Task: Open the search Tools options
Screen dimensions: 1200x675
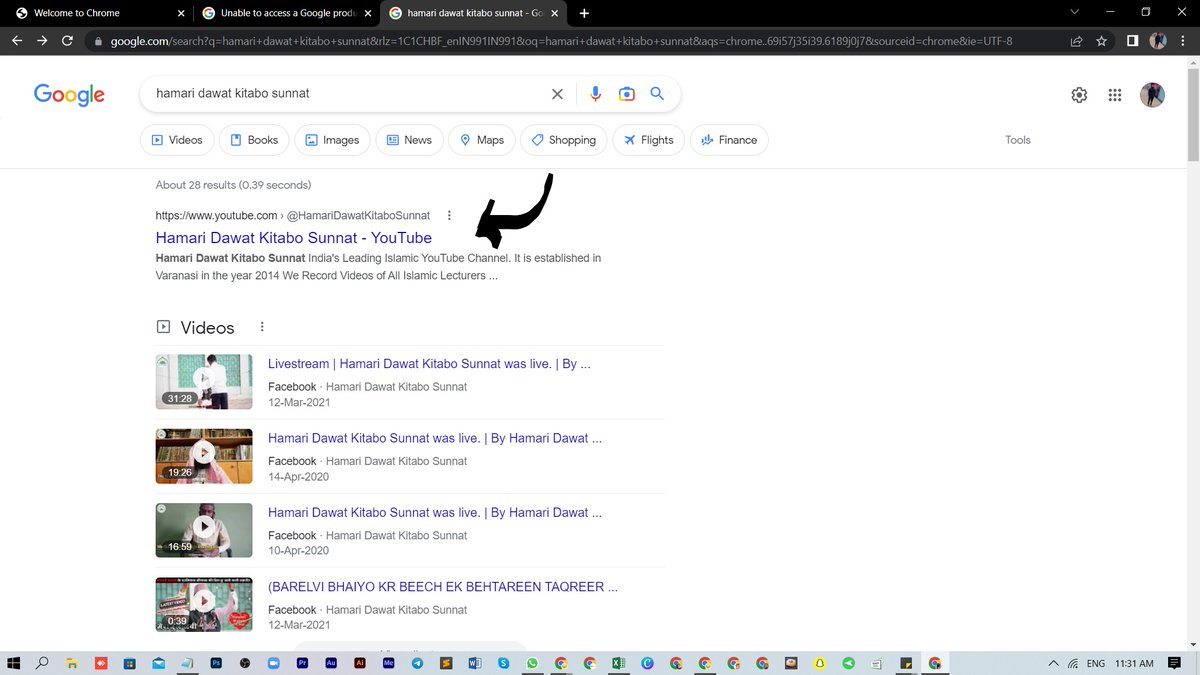Action: pos(1018,140)
